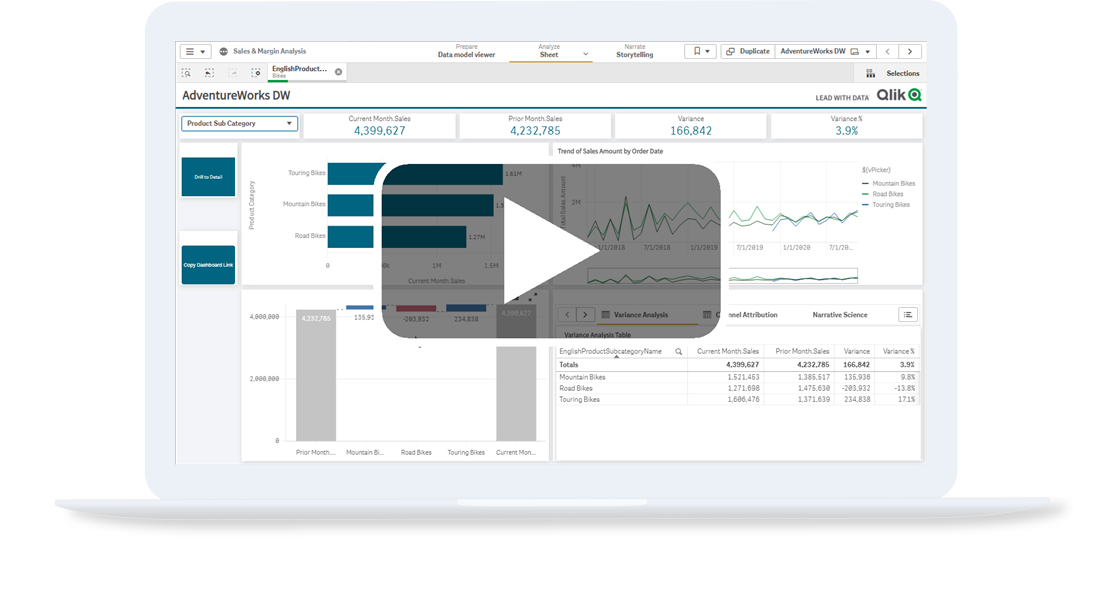This screenshot has height=593, width=1101.
Task: Open the Selections tool icon
Action: [871, 73]
